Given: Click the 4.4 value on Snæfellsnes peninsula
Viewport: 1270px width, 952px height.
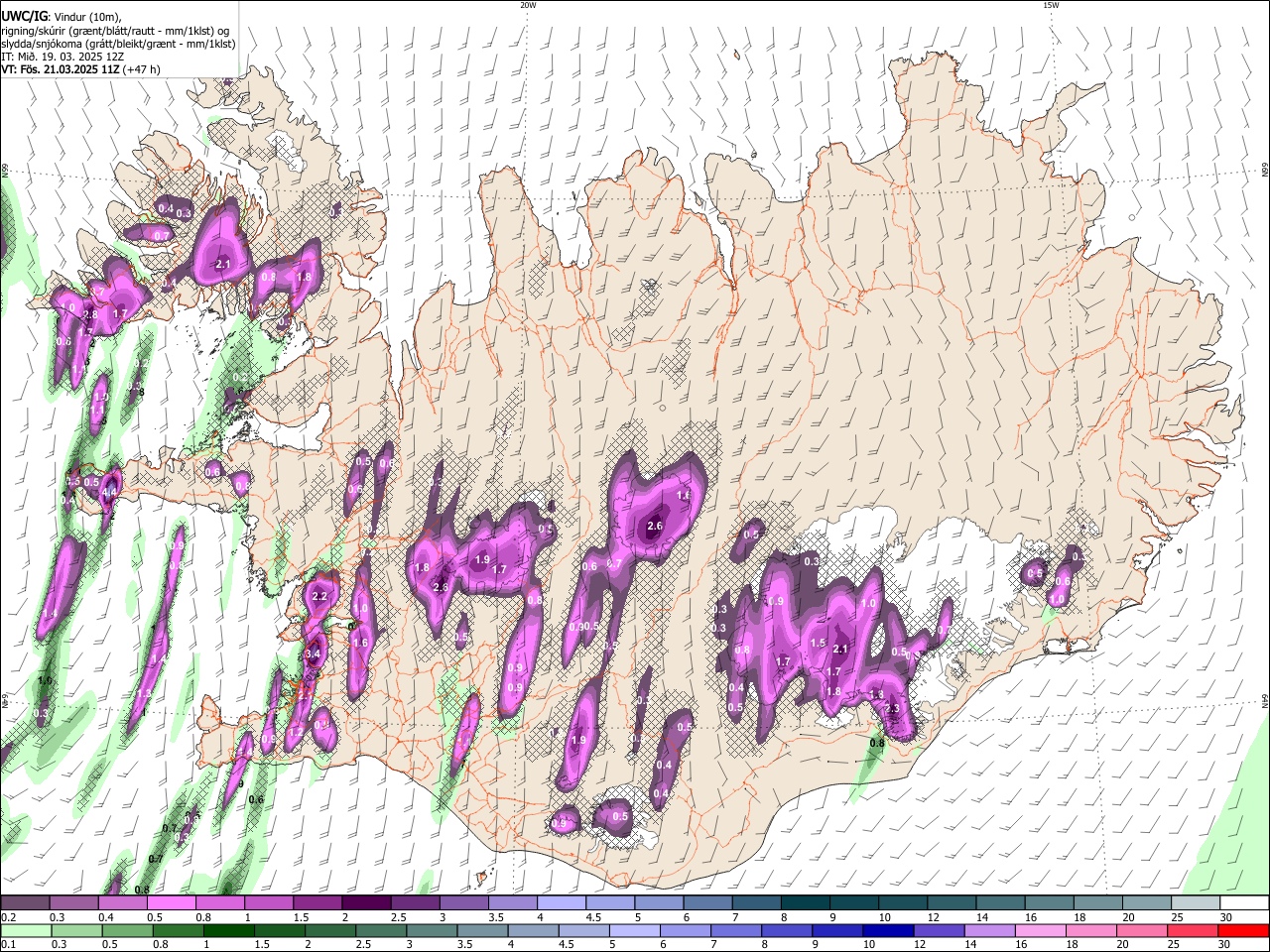Looking at the screenshot, I should (110, 491).
